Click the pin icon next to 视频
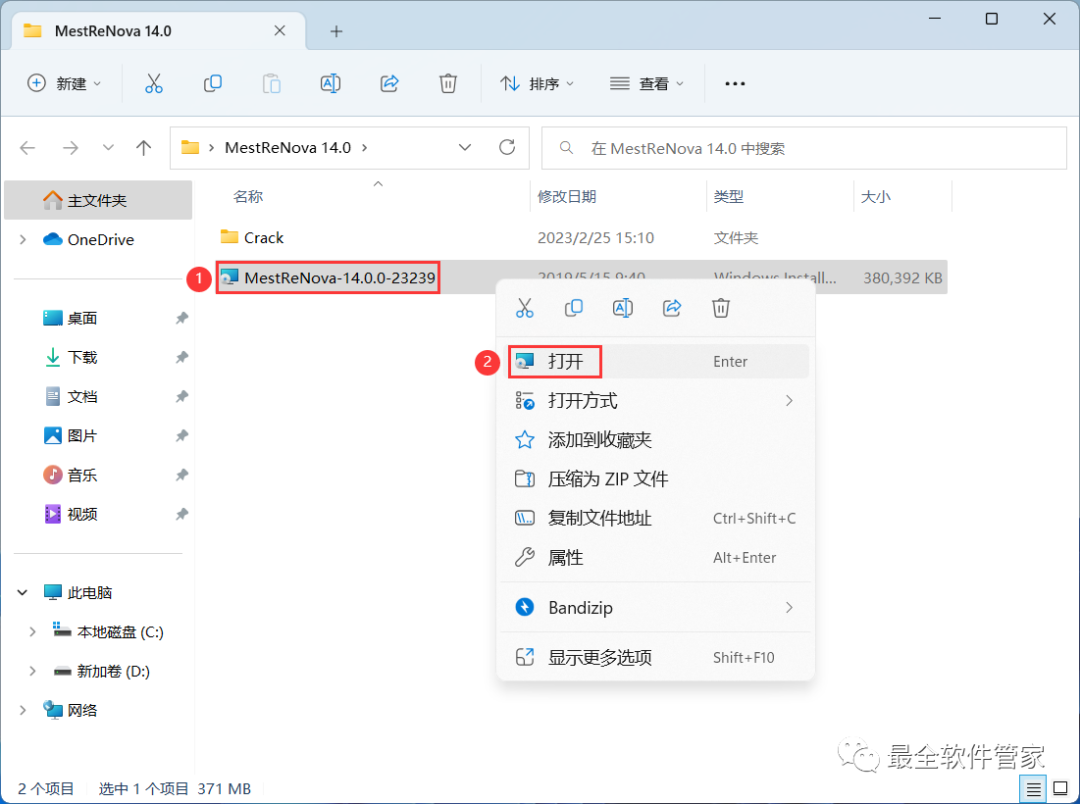Image resolution: width=1080 pixels, height=804 pixels. coord(181,514)
